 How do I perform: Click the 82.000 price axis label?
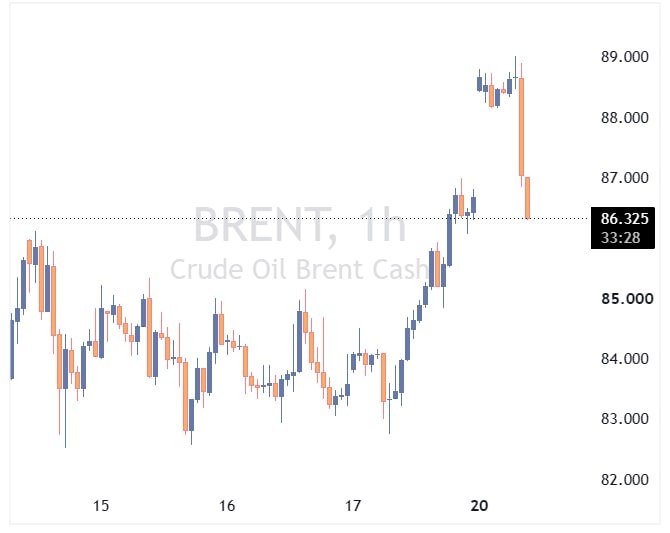click(x=624, y=480)
